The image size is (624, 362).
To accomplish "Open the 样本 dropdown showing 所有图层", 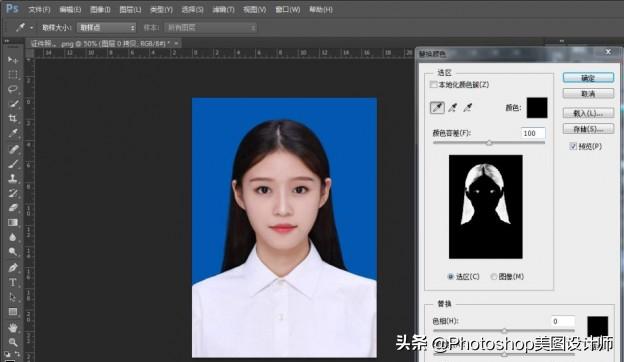I will coord(211,27).
